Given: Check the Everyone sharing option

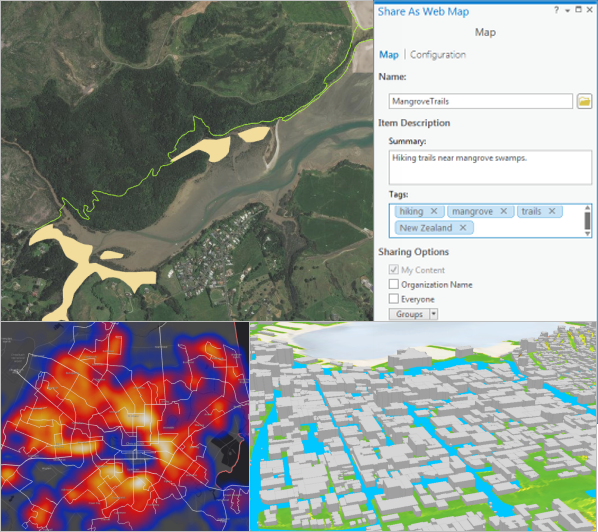Looking at the screenshot, I should click(394, 299).
